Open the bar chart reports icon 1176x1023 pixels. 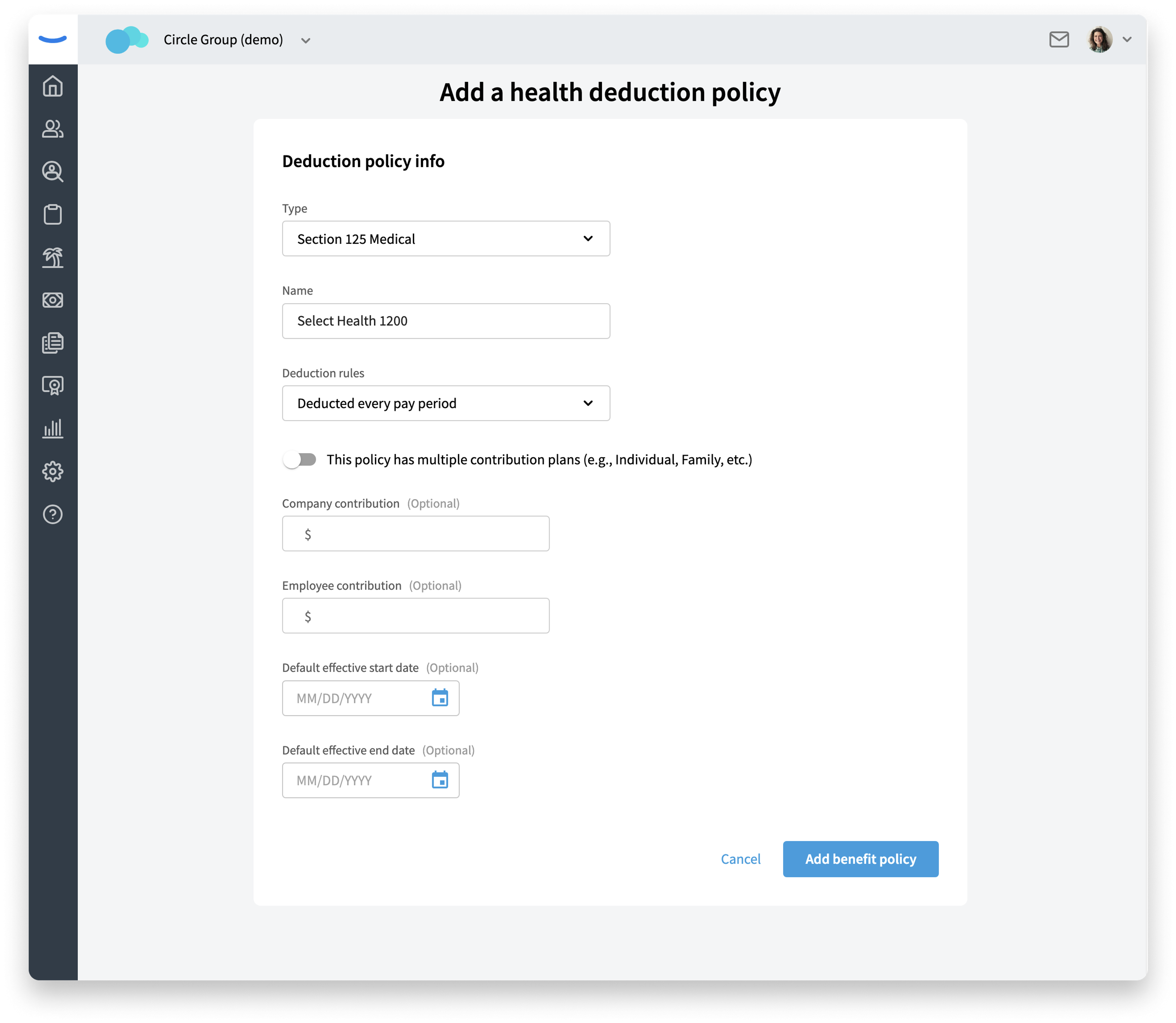pos(52,429)
